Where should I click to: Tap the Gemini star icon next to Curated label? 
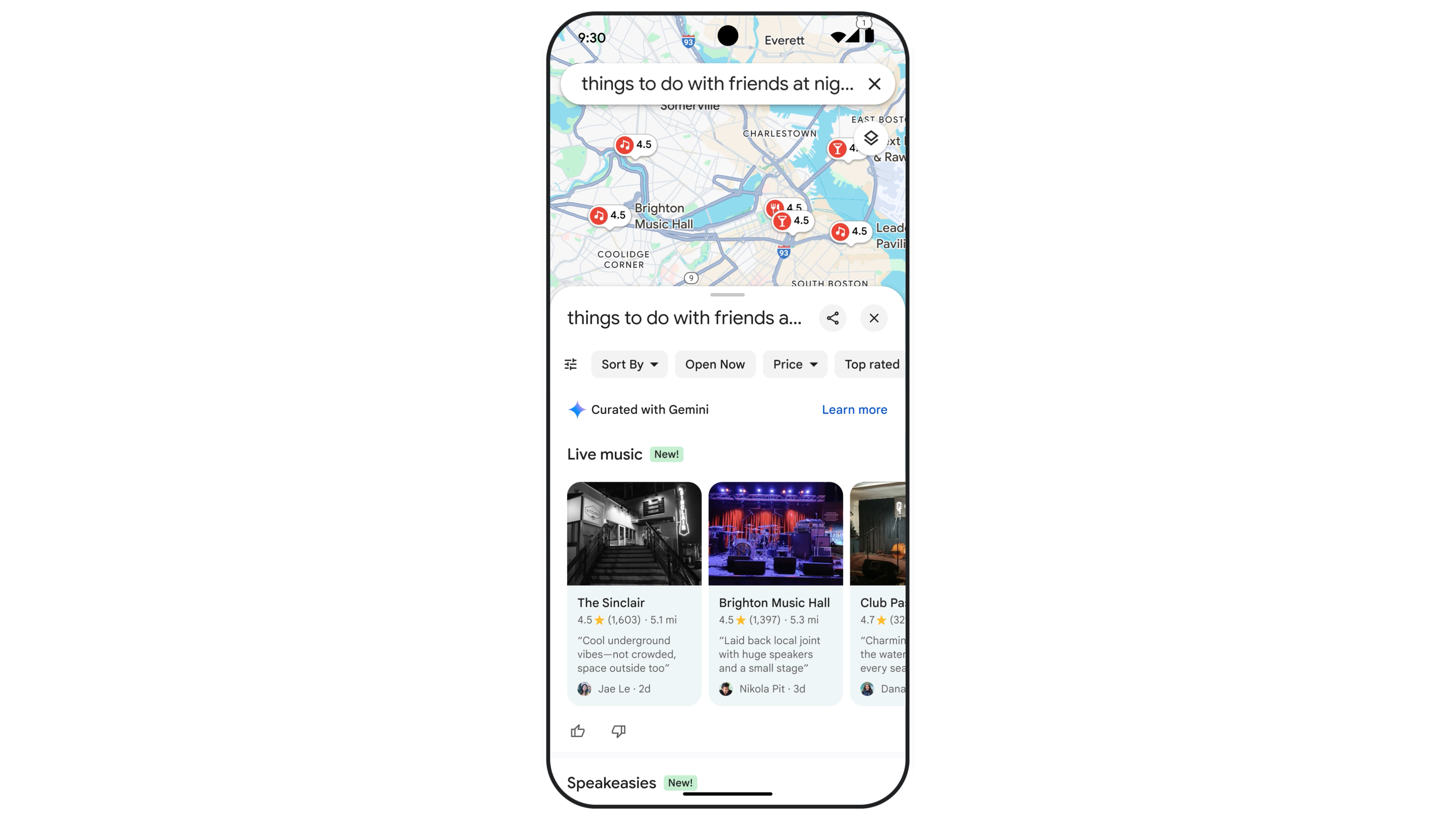(577, 409)
